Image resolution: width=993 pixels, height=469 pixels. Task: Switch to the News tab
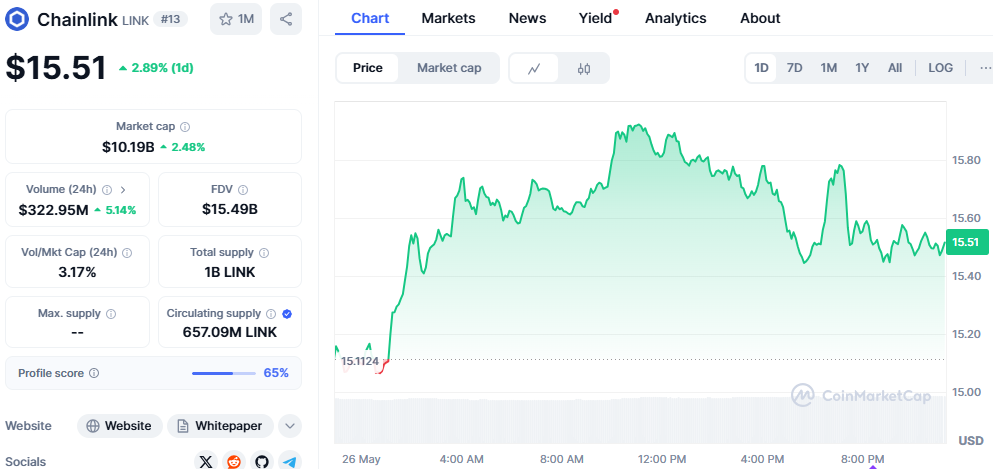(x=528, y=18)
